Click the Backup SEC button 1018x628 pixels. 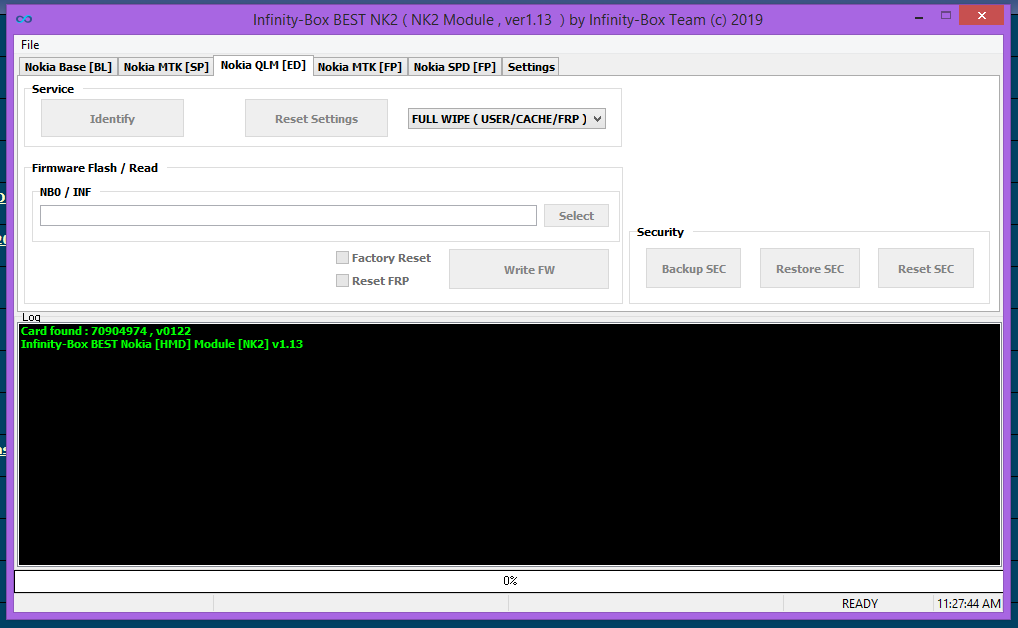pos(693,268)
